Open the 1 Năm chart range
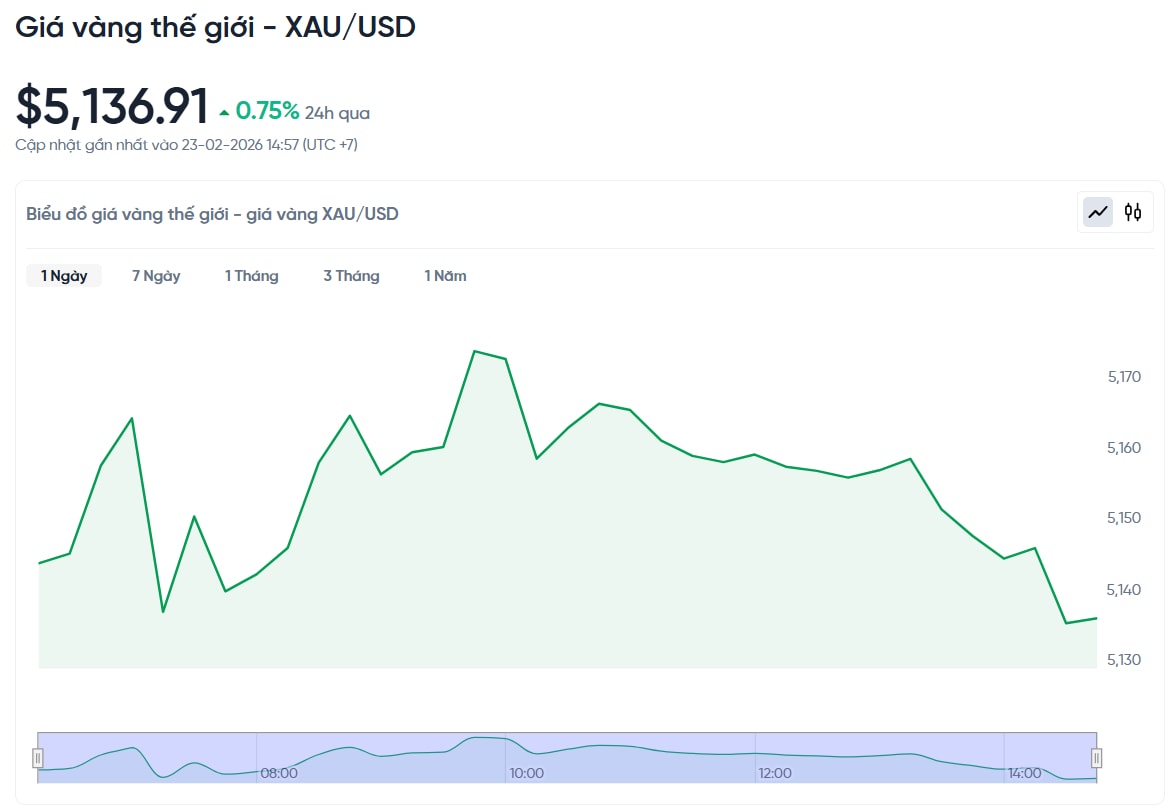This screenshot has height=812, width=1170. pos(445,276)
